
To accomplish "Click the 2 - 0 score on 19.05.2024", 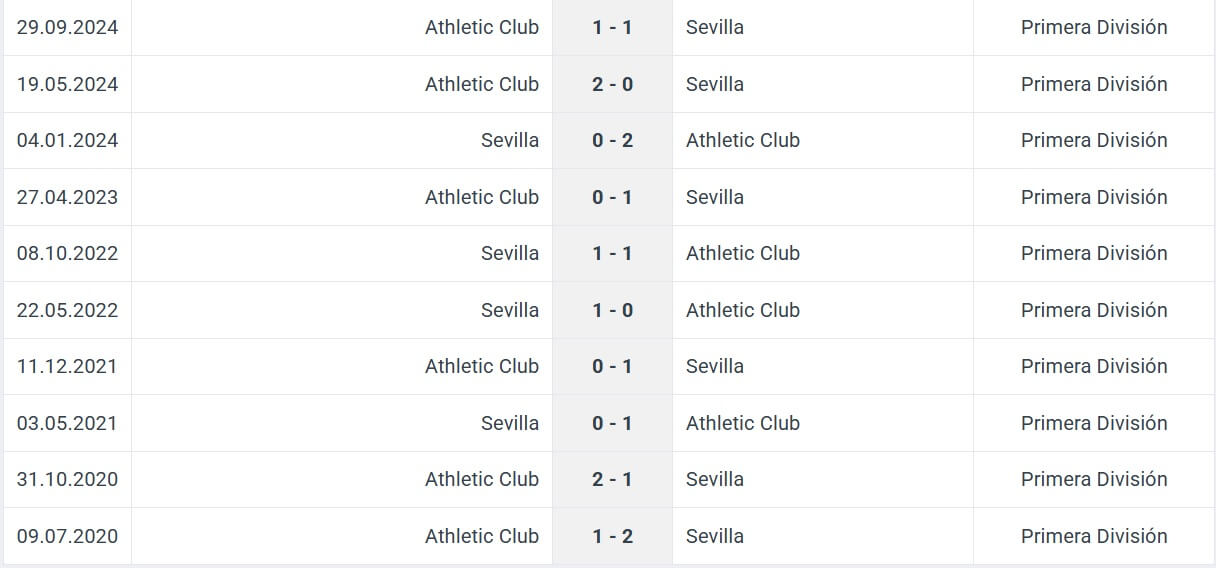I will pos(612,84).
